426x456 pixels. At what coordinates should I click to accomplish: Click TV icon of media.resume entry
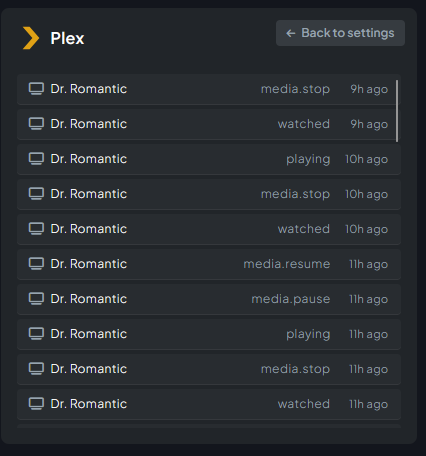(36, 264)
